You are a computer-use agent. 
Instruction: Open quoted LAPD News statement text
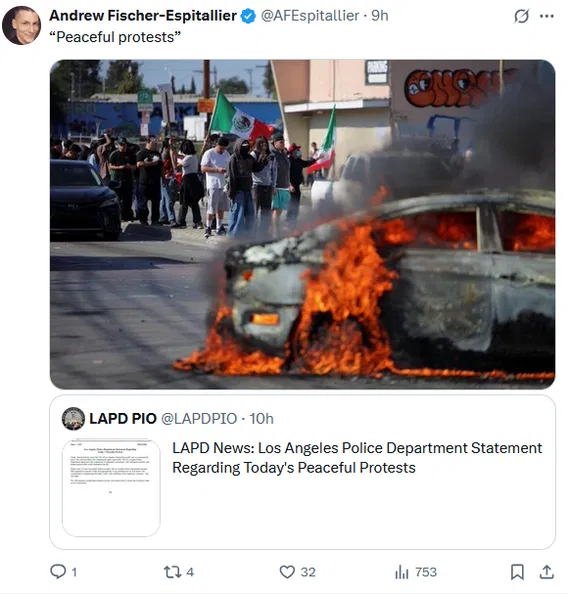[x=357, y=458]
